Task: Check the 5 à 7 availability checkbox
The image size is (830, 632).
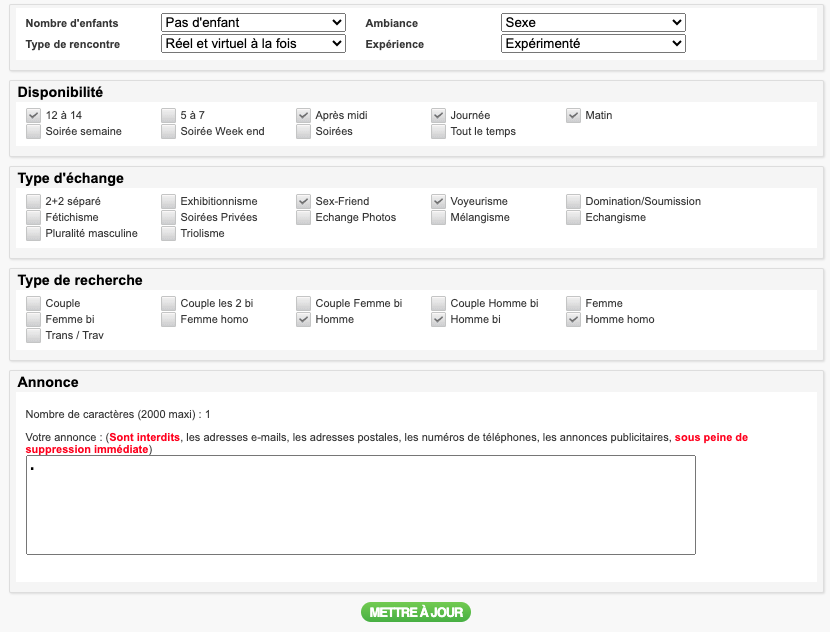Action: click(x=169, y=116)
